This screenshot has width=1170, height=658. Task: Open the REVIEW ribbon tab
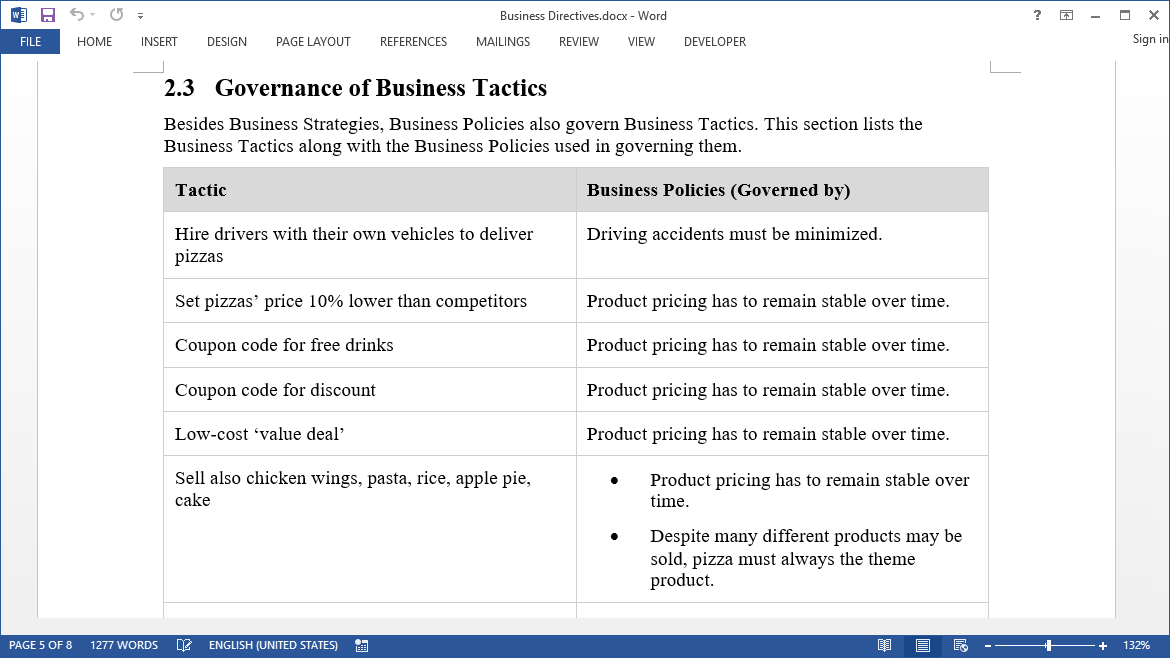pos(578,42)
